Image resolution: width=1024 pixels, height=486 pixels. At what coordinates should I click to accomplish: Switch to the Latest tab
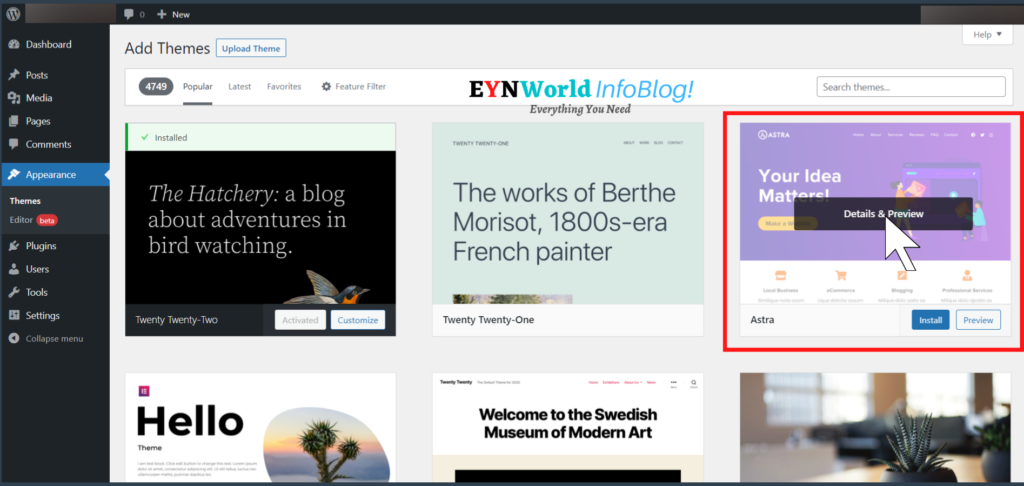[240, 86]
